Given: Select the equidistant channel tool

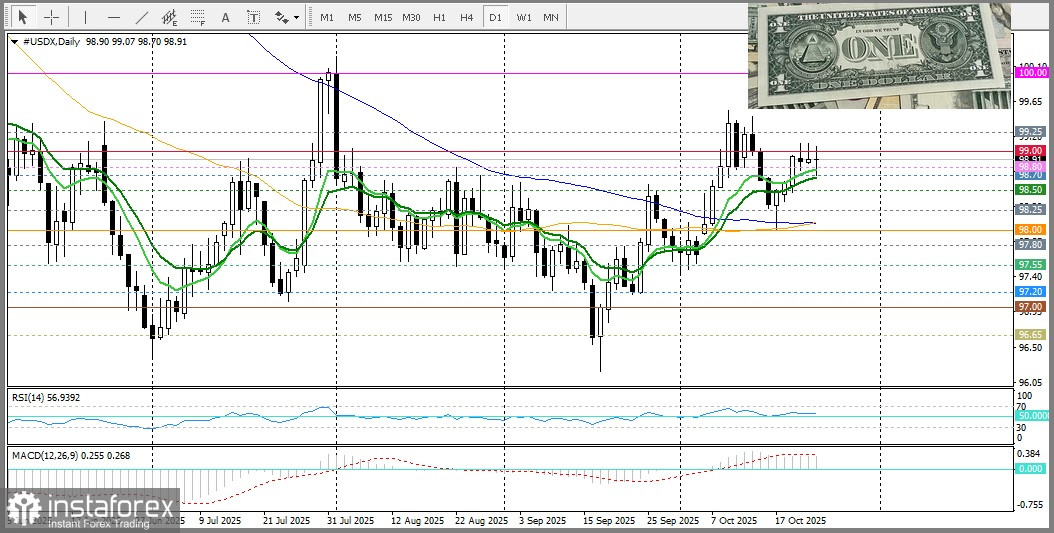Looking at the screenshot, I should pyautogui.click(x=171, y=17).
